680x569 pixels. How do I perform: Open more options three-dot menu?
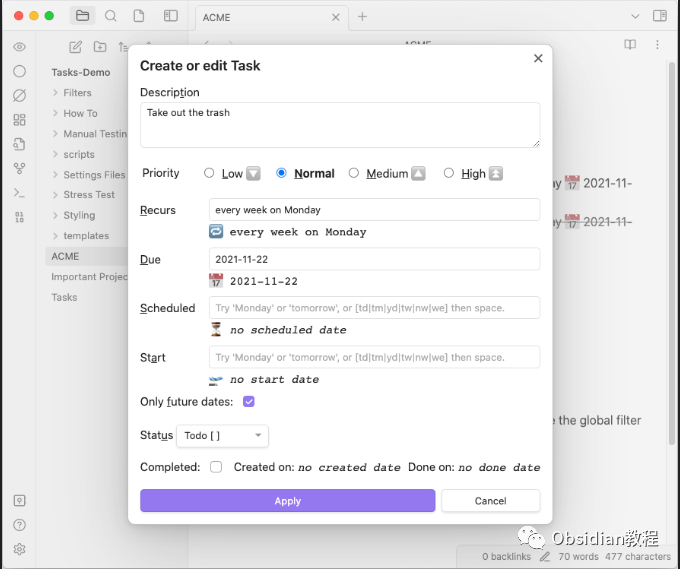(x=657, y=45)
